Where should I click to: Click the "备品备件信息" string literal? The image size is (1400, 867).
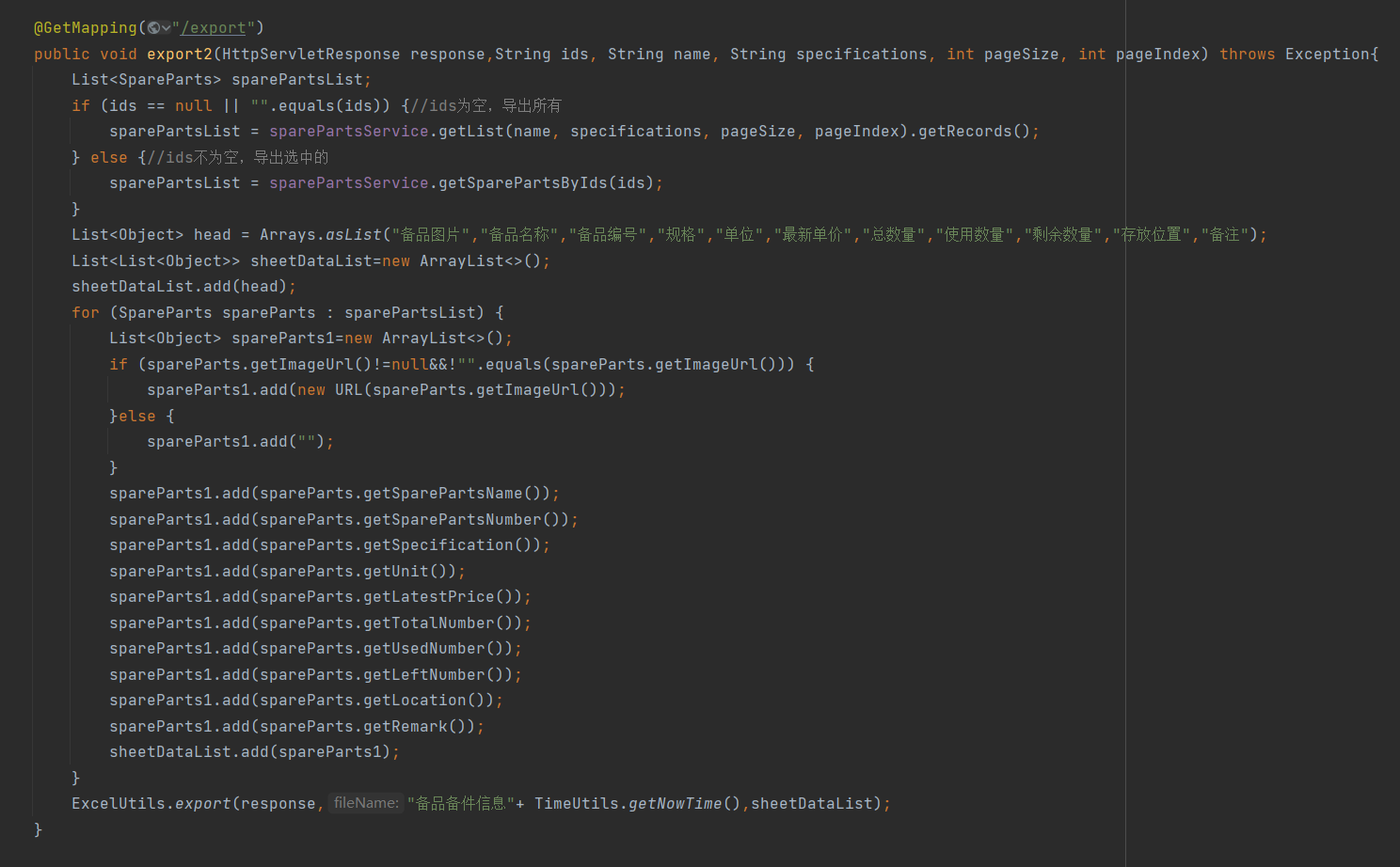[460, 803]
